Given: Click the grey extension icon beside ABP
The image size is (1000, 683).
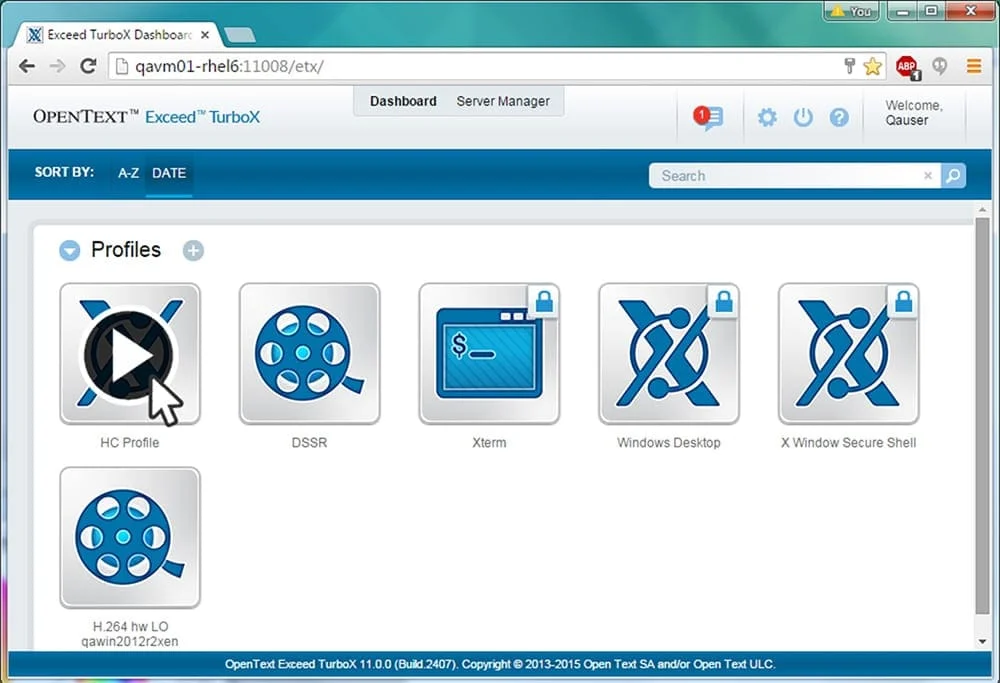Looking at the screenshot, I should (939, 66).
